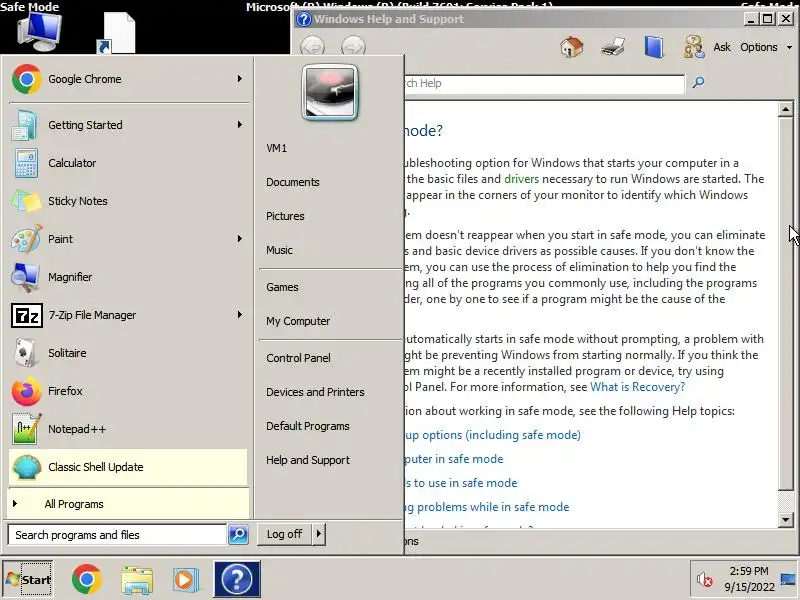Click the taskbar clock showing 2:59 PM
This screenshot has height=600, width=800.
749,579
